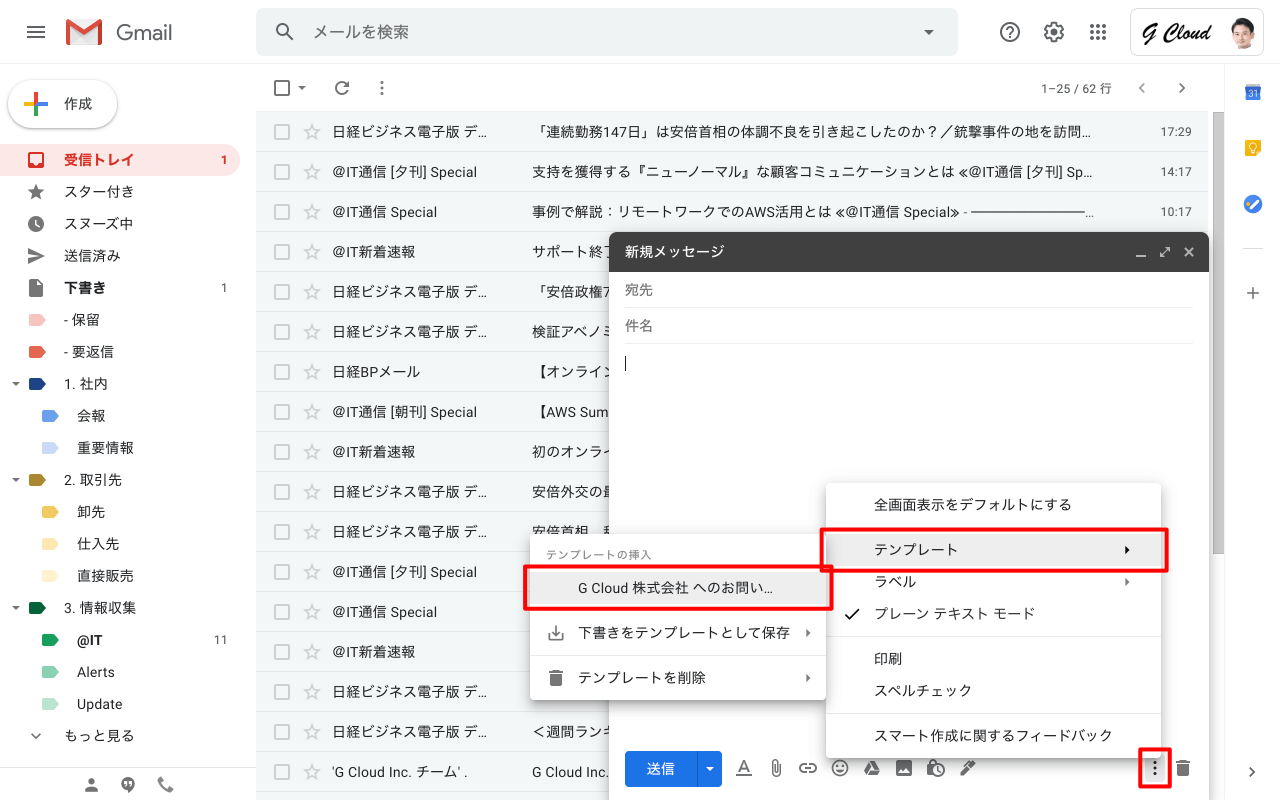Viewport: 1280px width, 800px height.
Task: Click the 件名 subject field
Action: [x=908, y=326]
